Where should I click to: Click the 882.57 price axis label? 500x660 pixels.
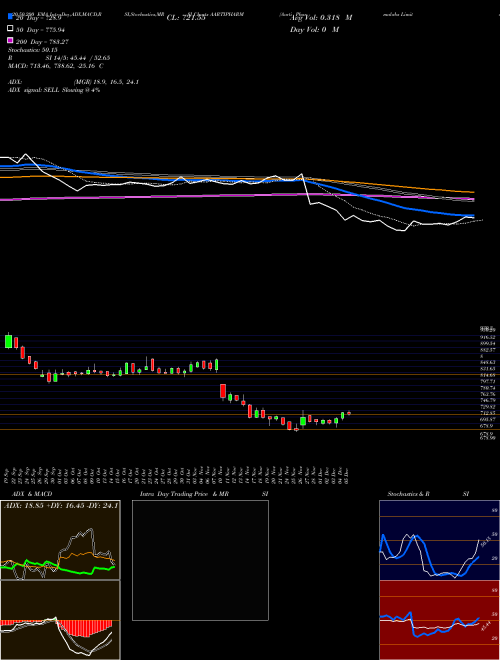click(488, 350)
